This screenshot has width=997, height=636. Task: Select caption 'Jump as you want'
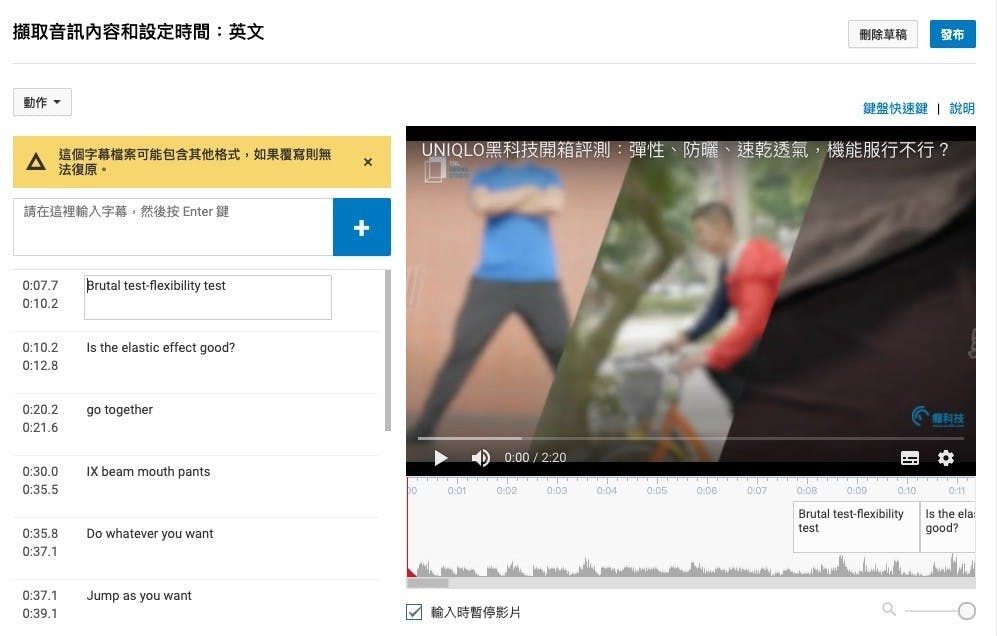click(139, 596)
